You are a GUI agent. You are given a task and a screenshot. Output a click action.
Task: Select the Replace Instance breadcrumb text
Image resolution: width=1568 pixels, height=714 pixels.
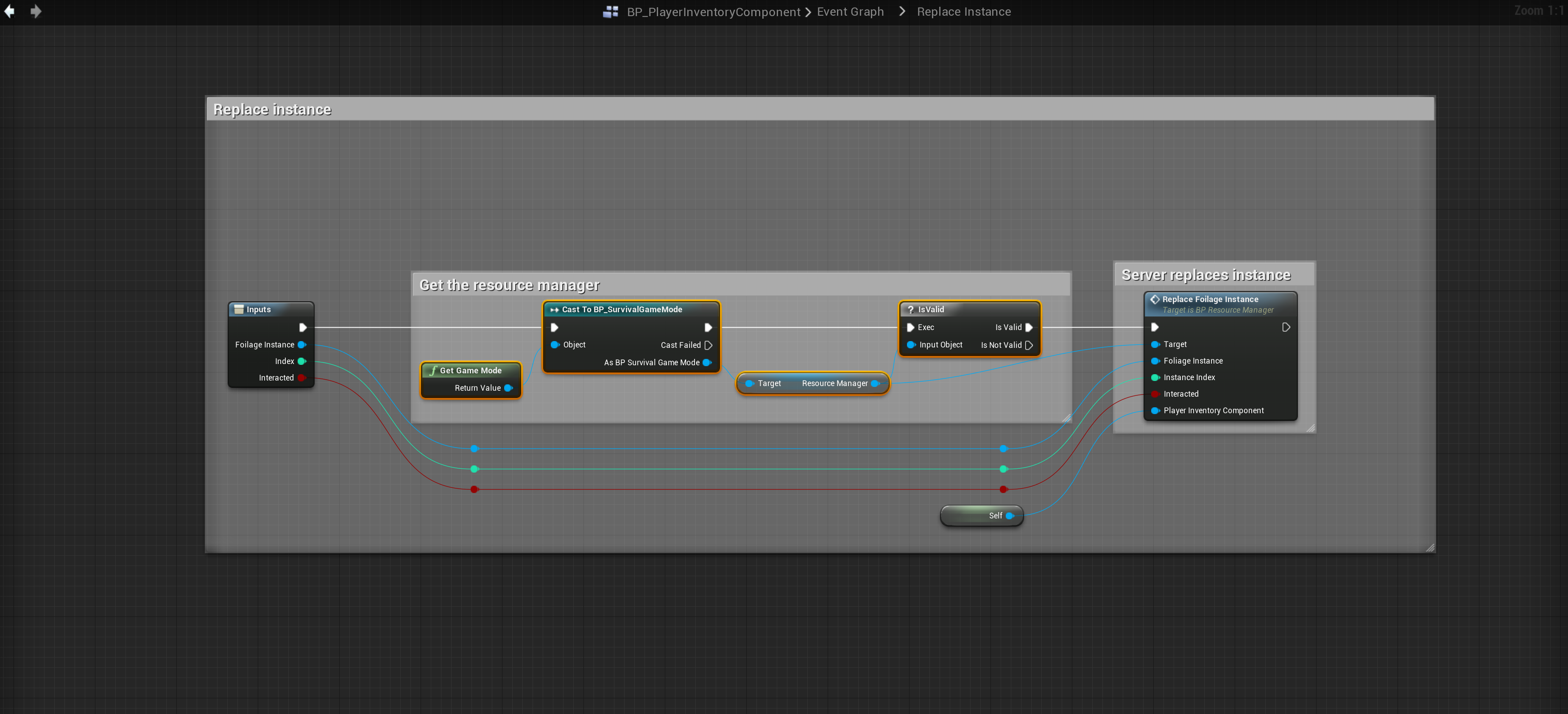click(963, 12)
